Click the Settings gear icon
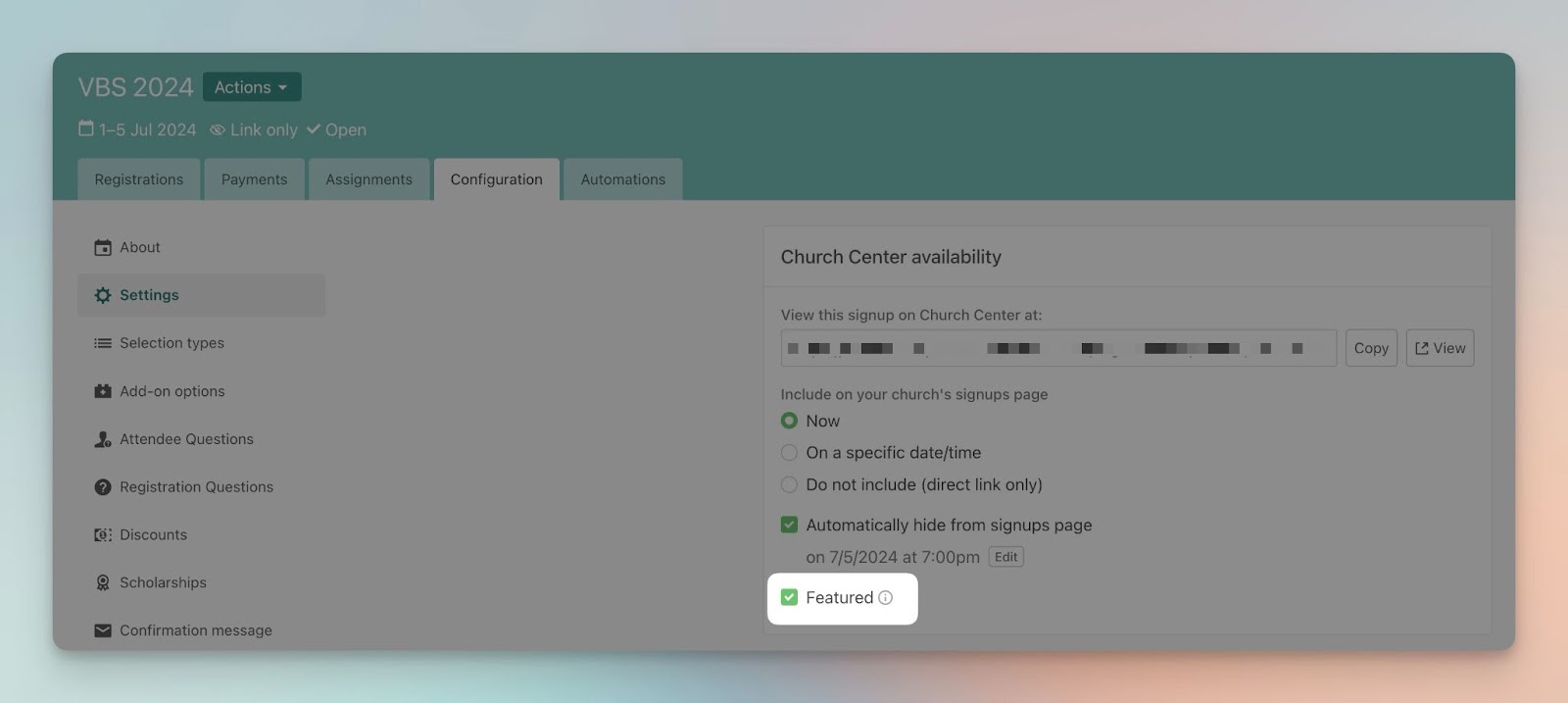 (103, 295)
